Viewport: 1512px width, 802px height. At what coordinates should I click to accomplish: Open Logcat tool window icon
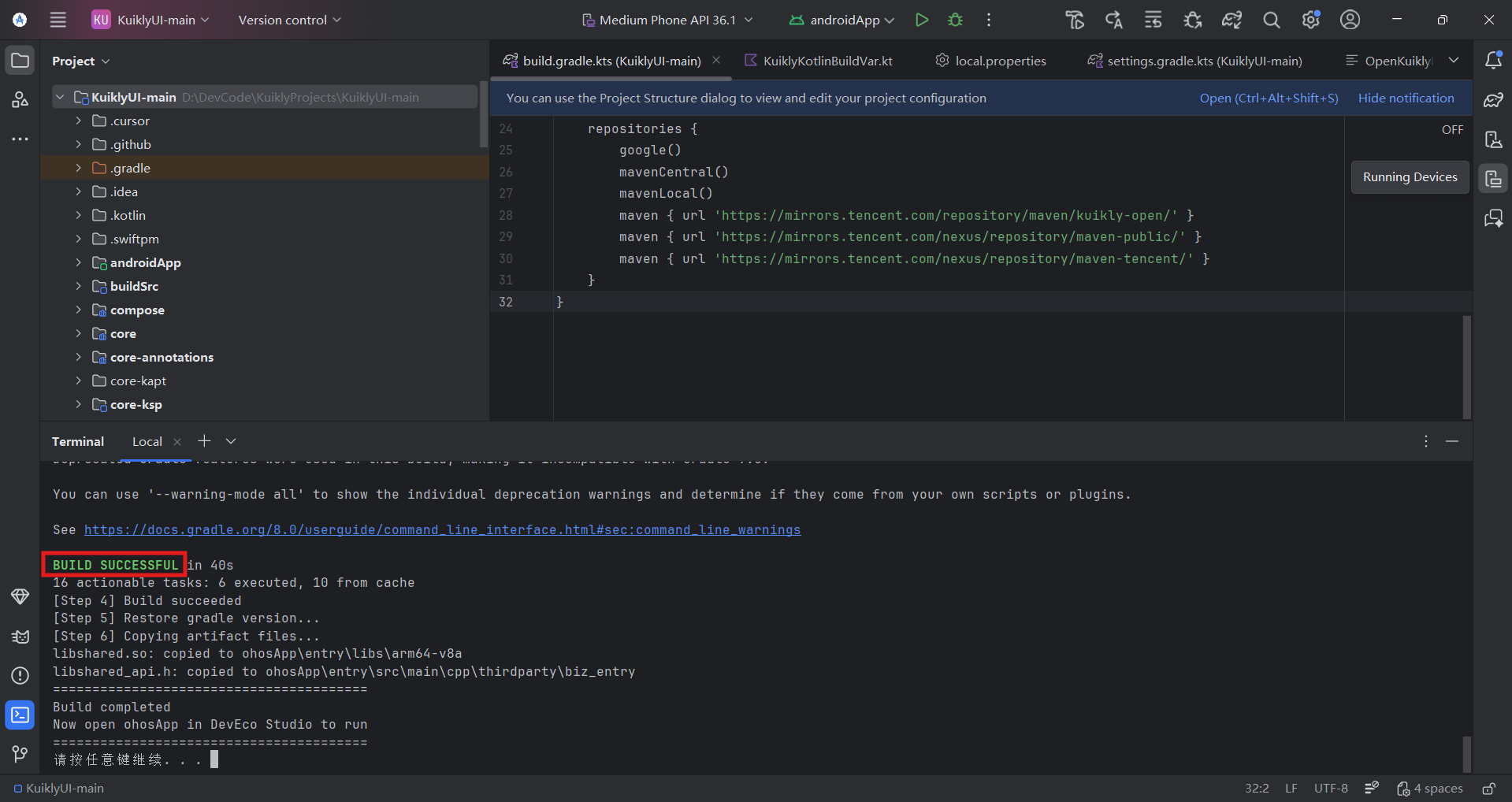coord(20,636)
